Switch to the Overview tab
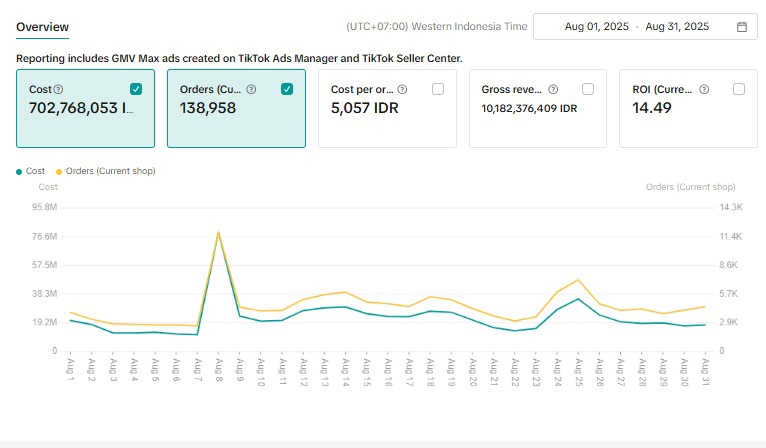 tap(42, 26)
